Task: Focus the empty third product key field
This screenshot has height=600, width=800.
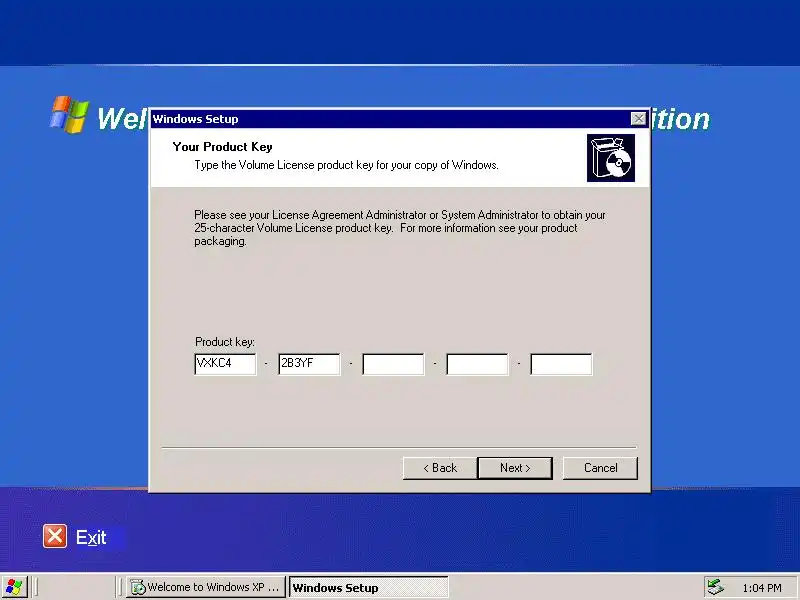Action: tap(393, 364)
